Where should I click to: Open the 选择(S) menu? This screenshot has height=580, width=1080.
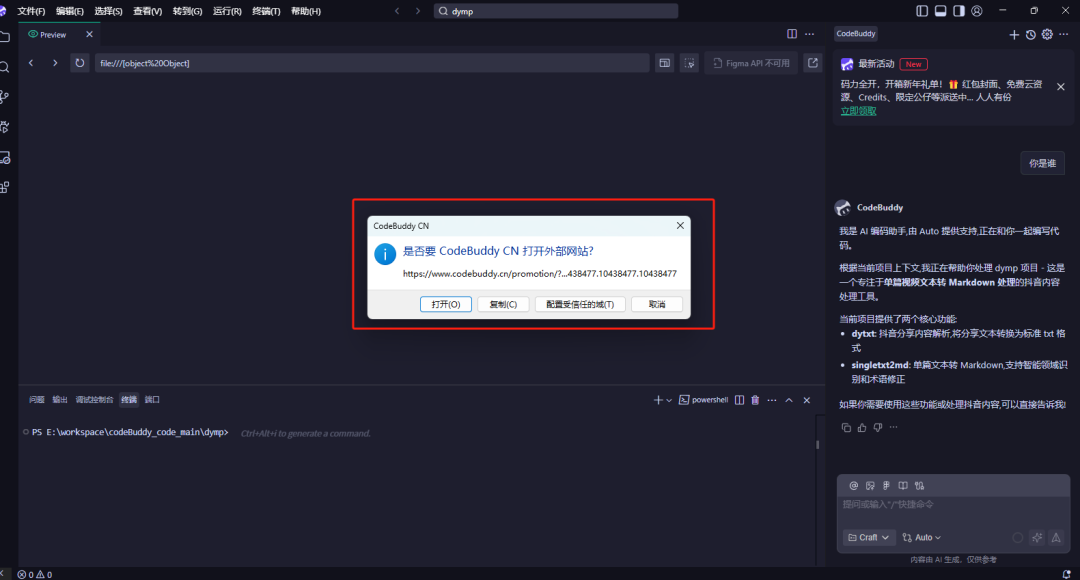[108, 11]
